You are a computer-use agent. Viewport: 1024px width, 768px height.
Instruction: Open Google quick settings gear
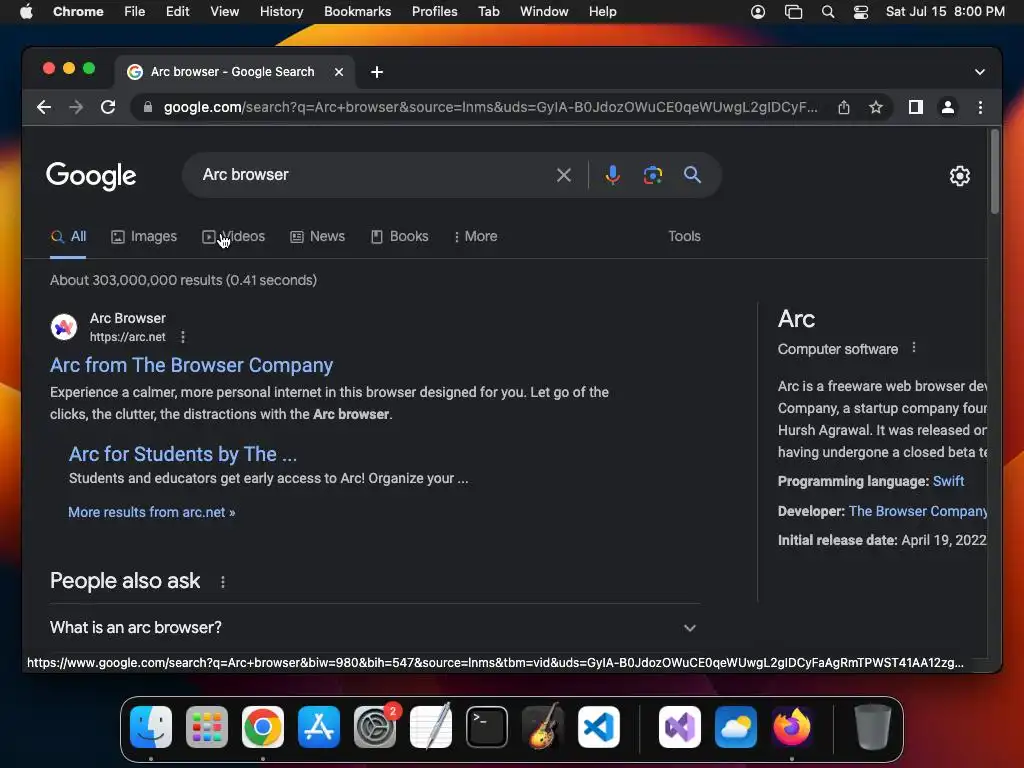[x=959, y=176]
